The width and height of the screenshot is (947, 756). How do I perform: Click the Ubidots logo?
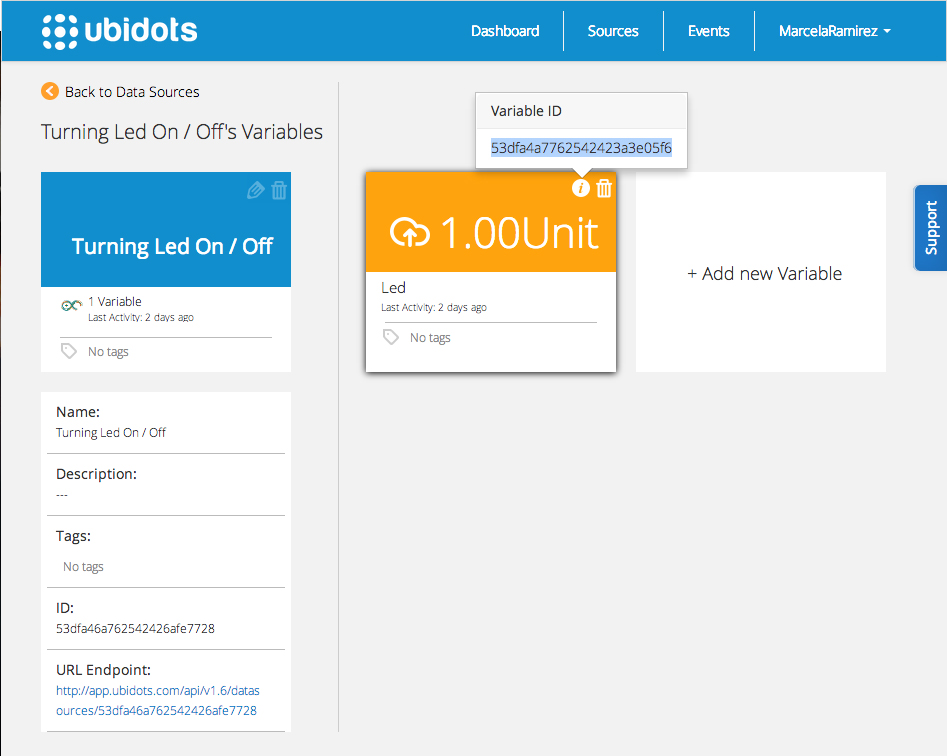(x=120, y=31)
